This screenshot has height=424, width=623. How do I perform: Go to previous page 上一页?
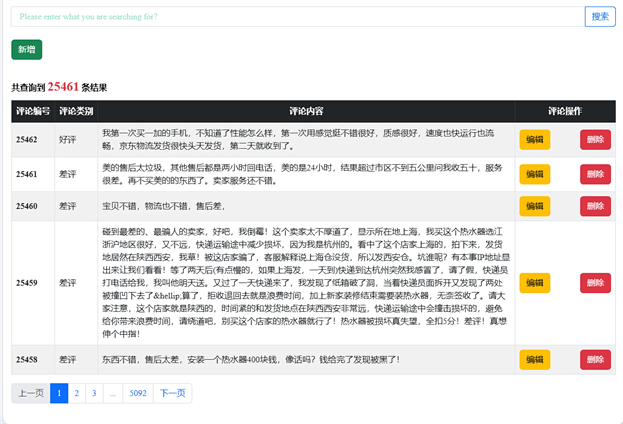click(30, 393)
